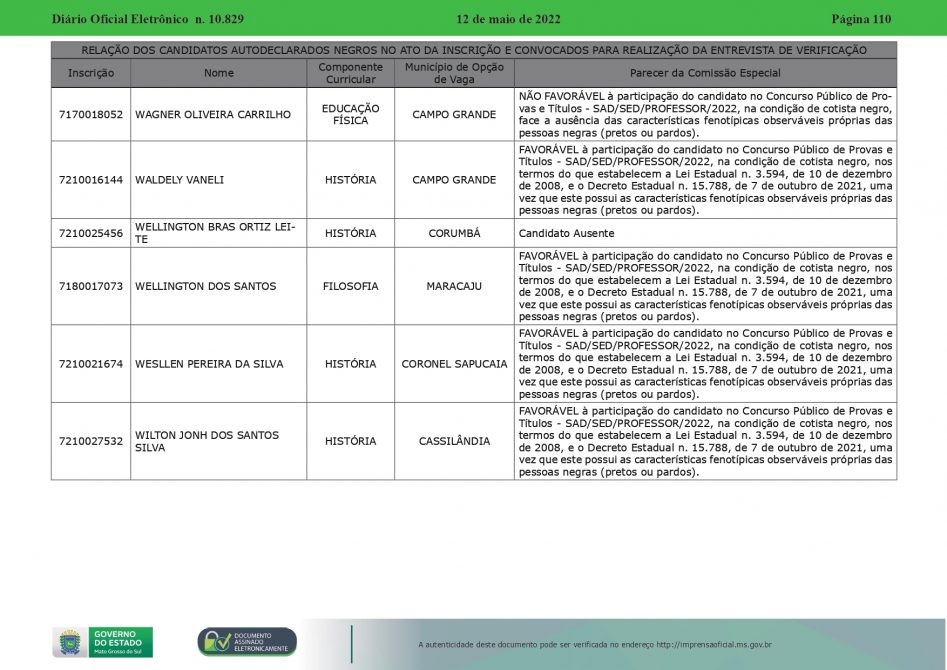Click the name Wilton Jonh dos Santos Silva
947x670 pixels.
pyautogui.click(x=207, y=441)
